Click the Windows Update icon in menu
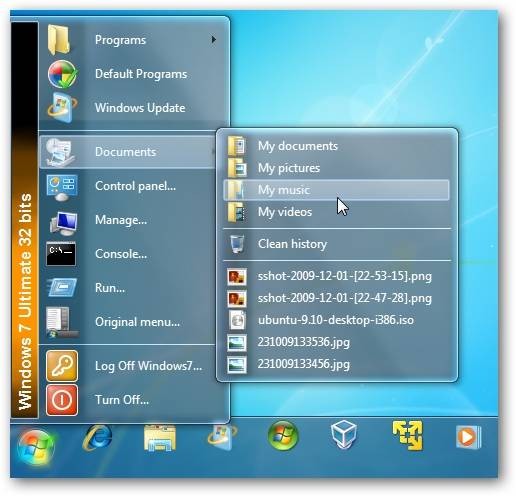 [x=62, y=107]
